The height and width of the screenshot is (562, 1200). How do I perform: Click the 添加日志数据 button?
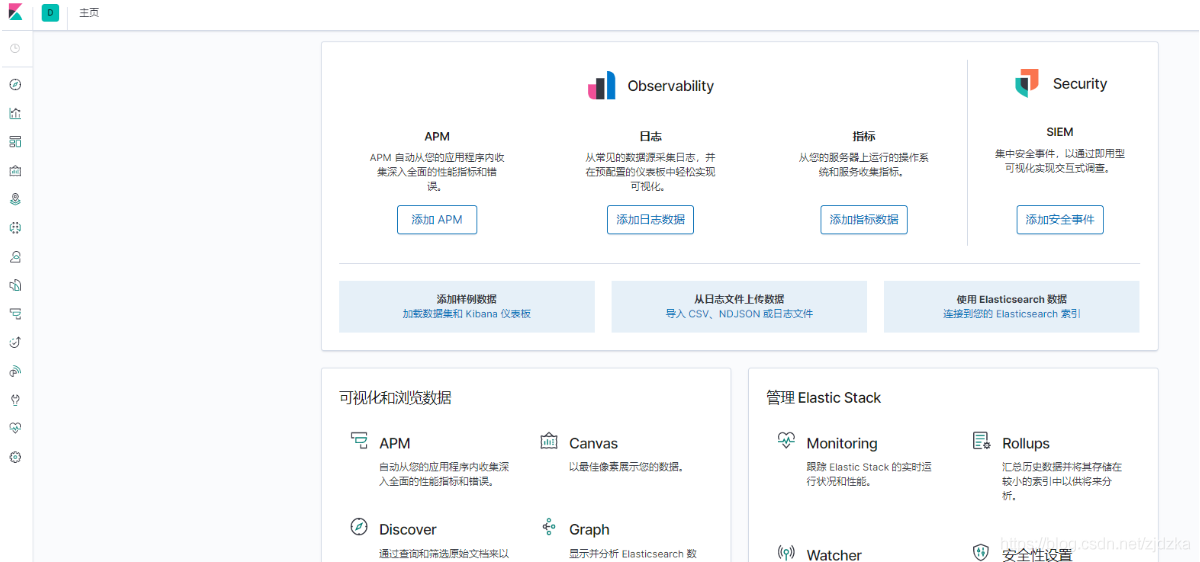tap(650, 220)
